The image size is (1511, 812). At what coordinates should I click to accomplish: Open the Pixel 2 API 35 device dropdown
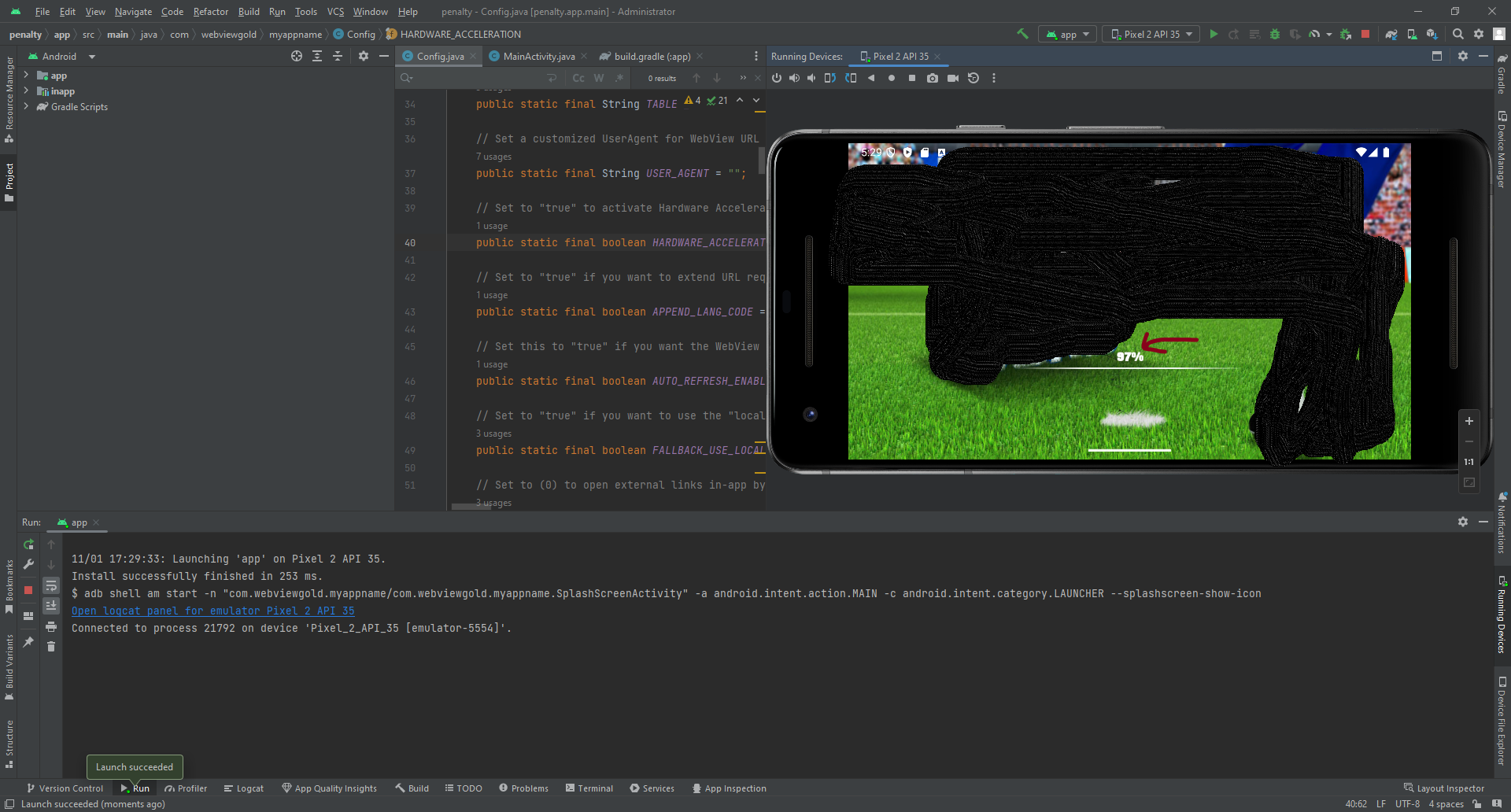point(1151,34)
